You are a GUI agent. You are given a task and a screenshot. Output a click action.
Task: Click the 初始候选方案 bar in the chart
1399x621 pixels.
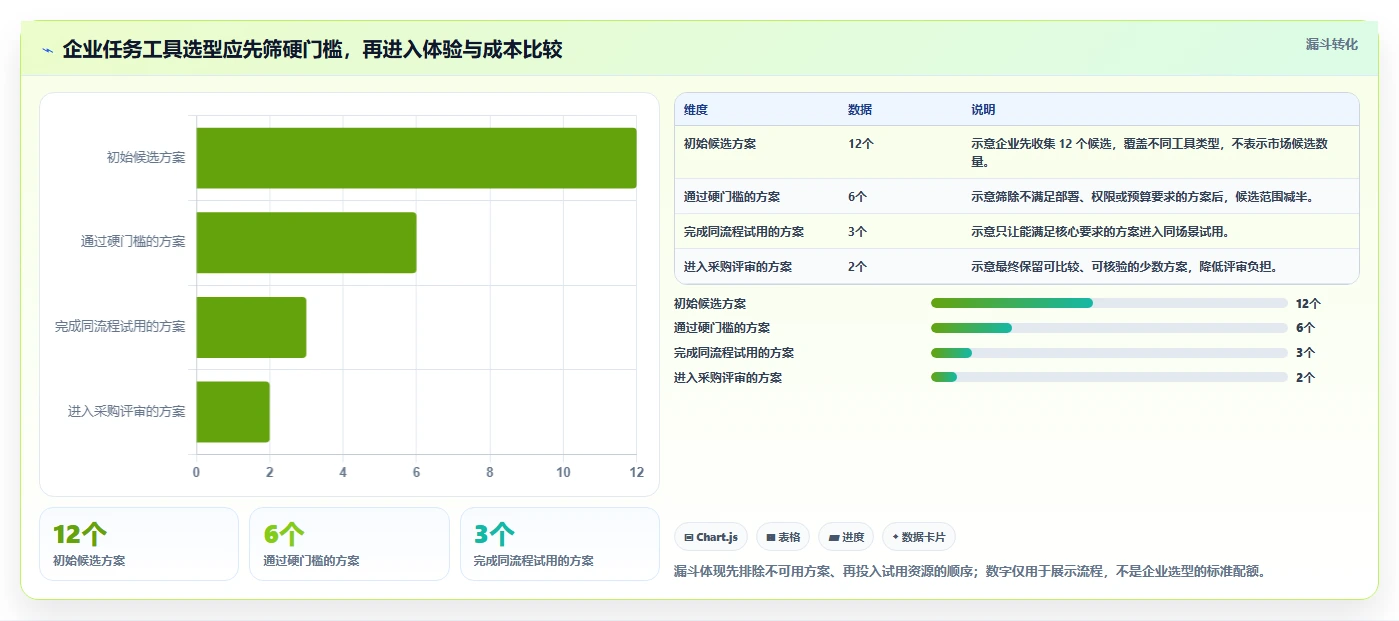(416, 158)
